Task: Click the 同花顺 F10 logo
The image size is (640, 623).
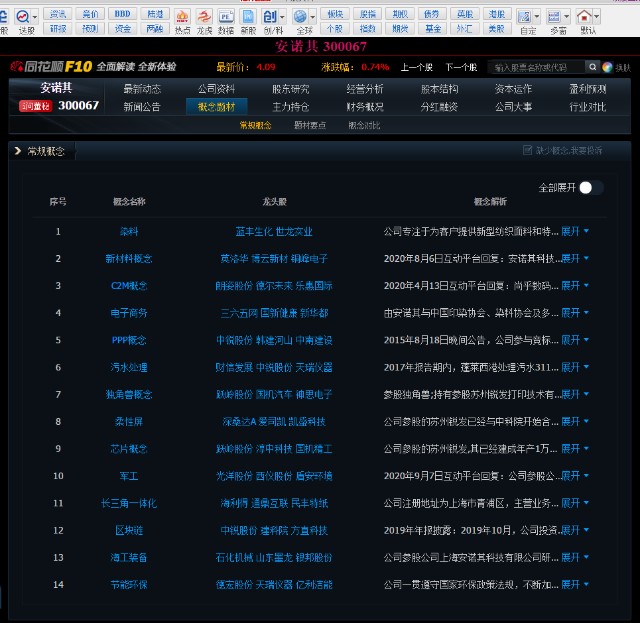Action: pos(52,67)
